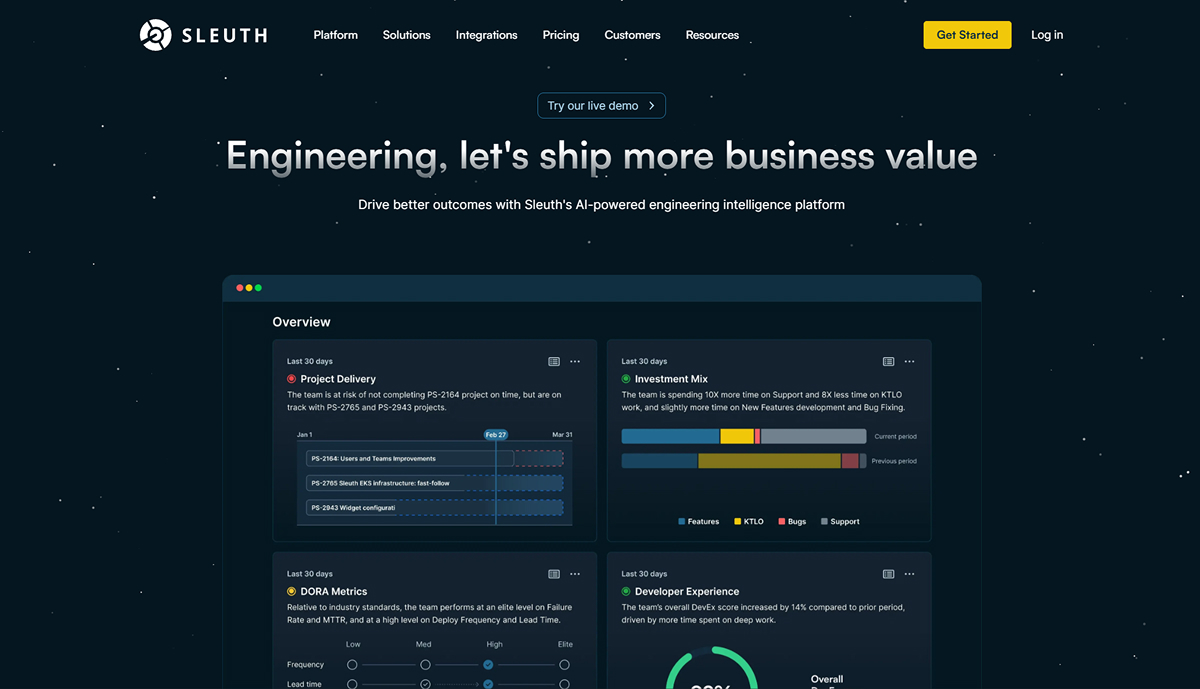This screenshot has height=689, width=1200.
Task: Click the Sleuth logo in the header
Action: click(x=203, y=35)
